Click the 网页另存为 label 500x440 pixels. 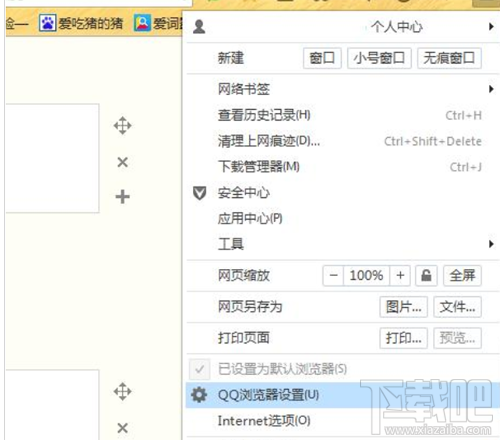(250, 307)
